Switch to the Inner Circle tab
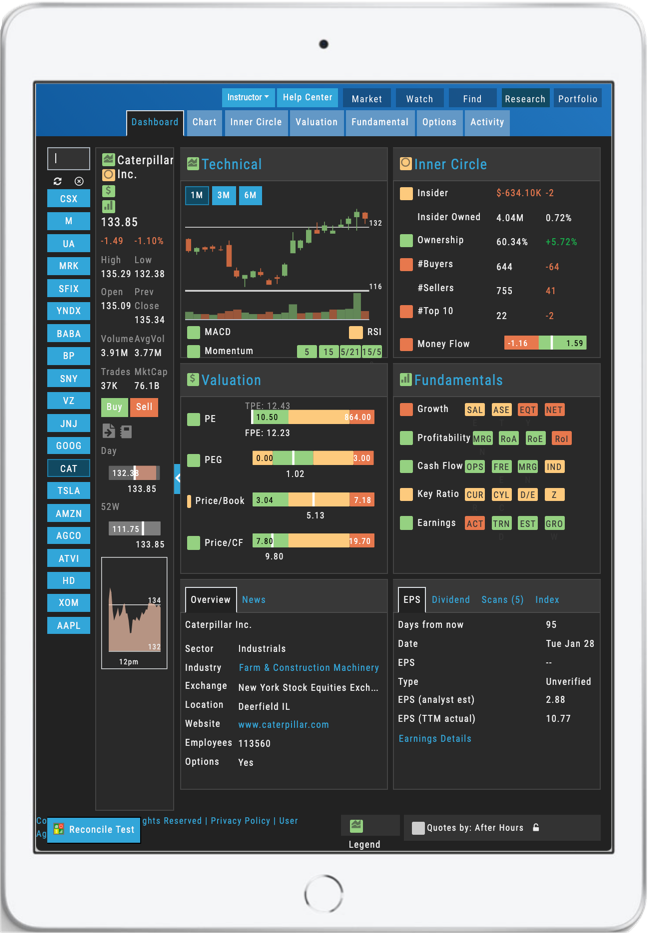 (256, 122)
